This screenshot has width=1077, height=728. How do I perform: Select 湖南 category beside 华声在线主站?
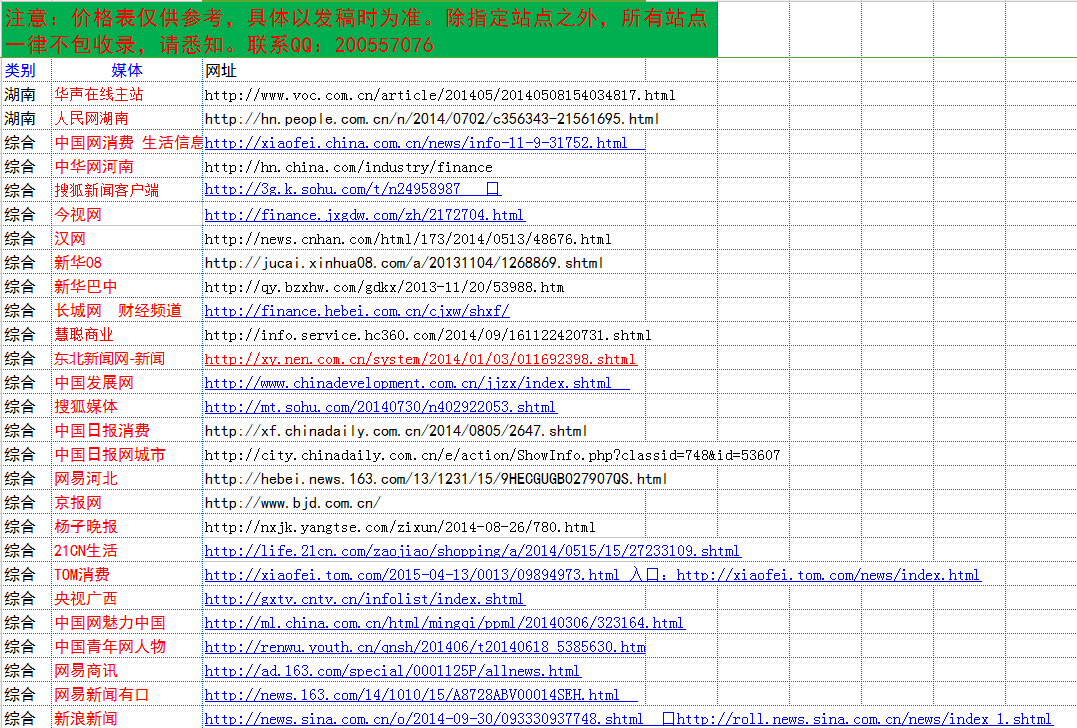pyautogui.click(x=27, y=94)
